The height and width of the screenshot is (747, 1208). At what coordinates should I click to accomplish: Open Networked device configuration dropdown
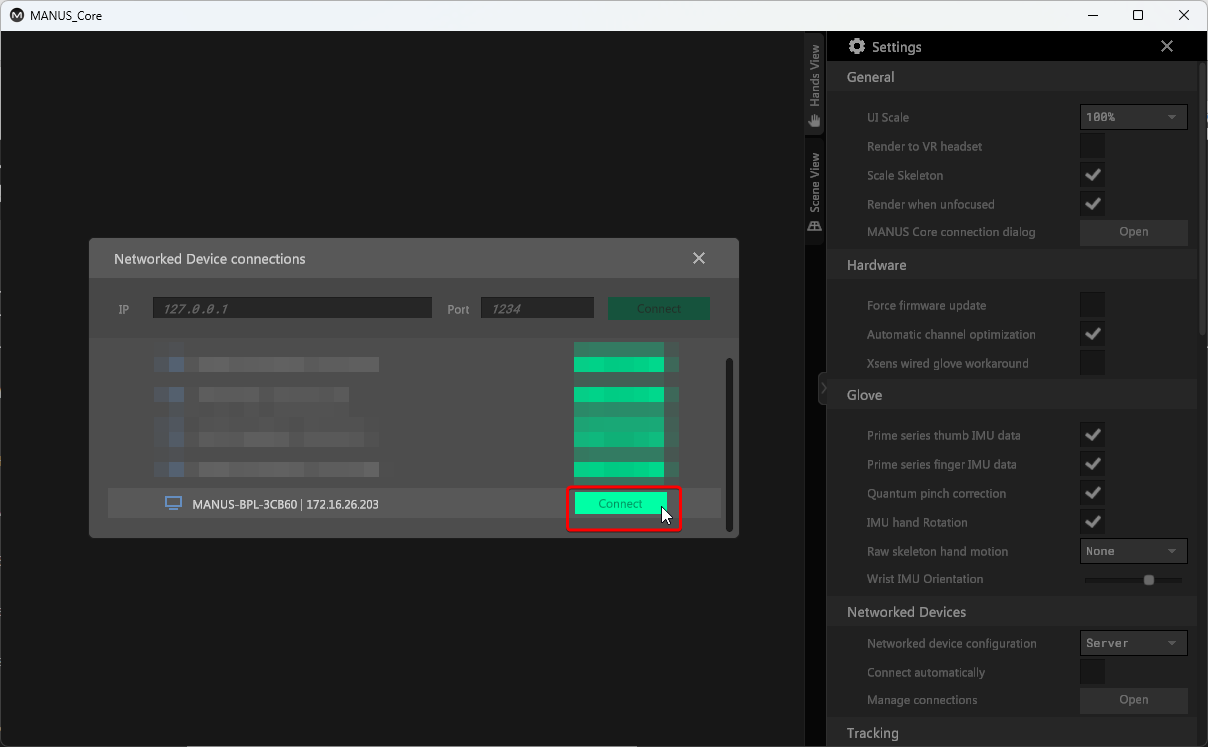[x=1133, y=643]
